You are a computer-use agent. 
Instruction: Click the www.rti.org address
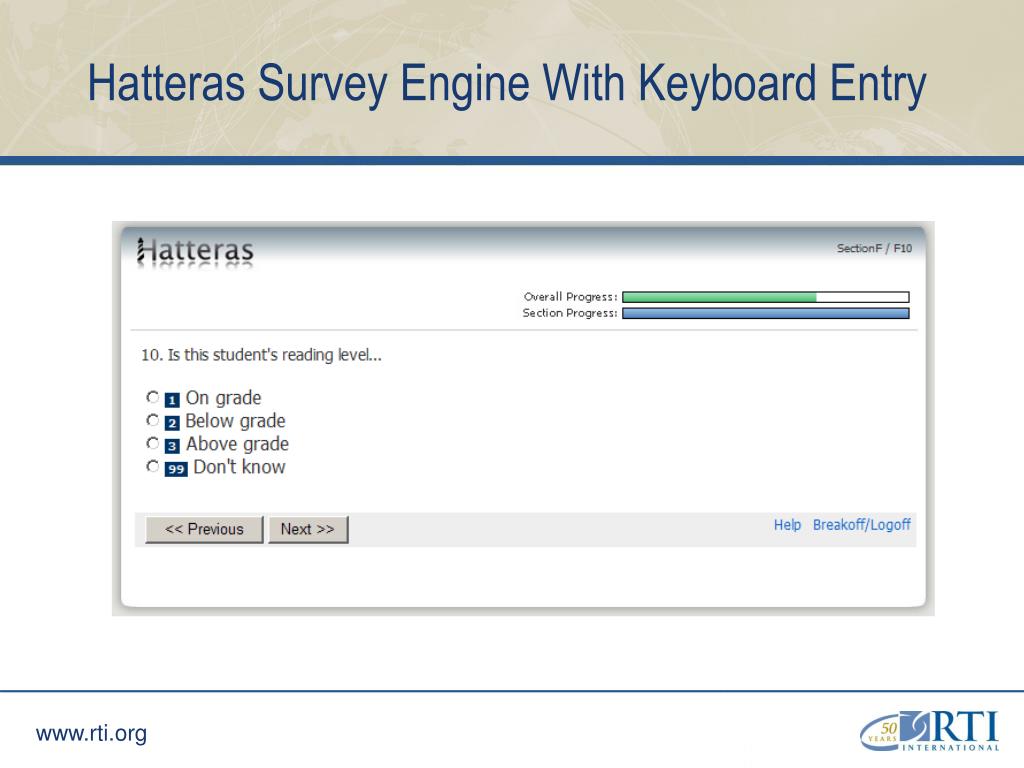(91, 733)
